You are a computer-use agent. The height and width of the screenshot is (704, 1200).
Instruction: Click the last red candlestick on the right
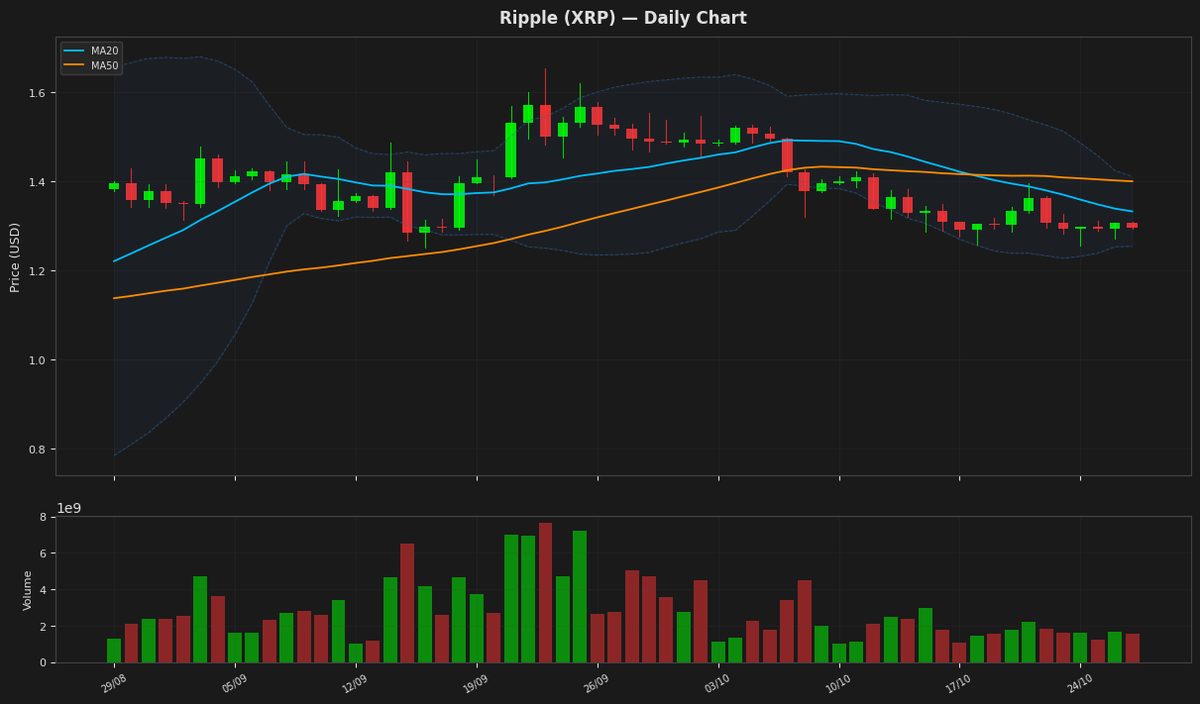click(1132, 225)
